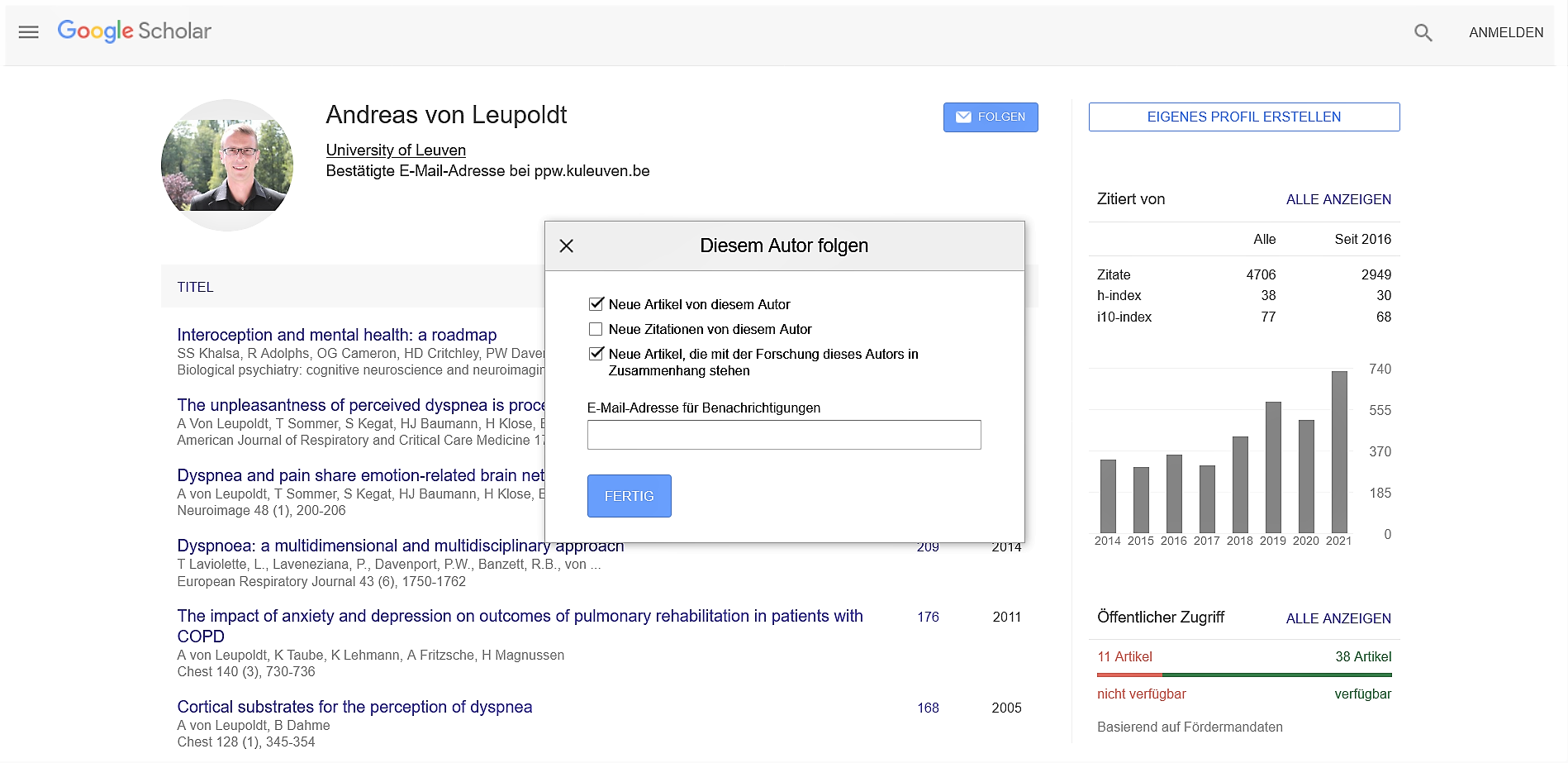
Task: Click the author's profile photo
Action: pos(227,165)
